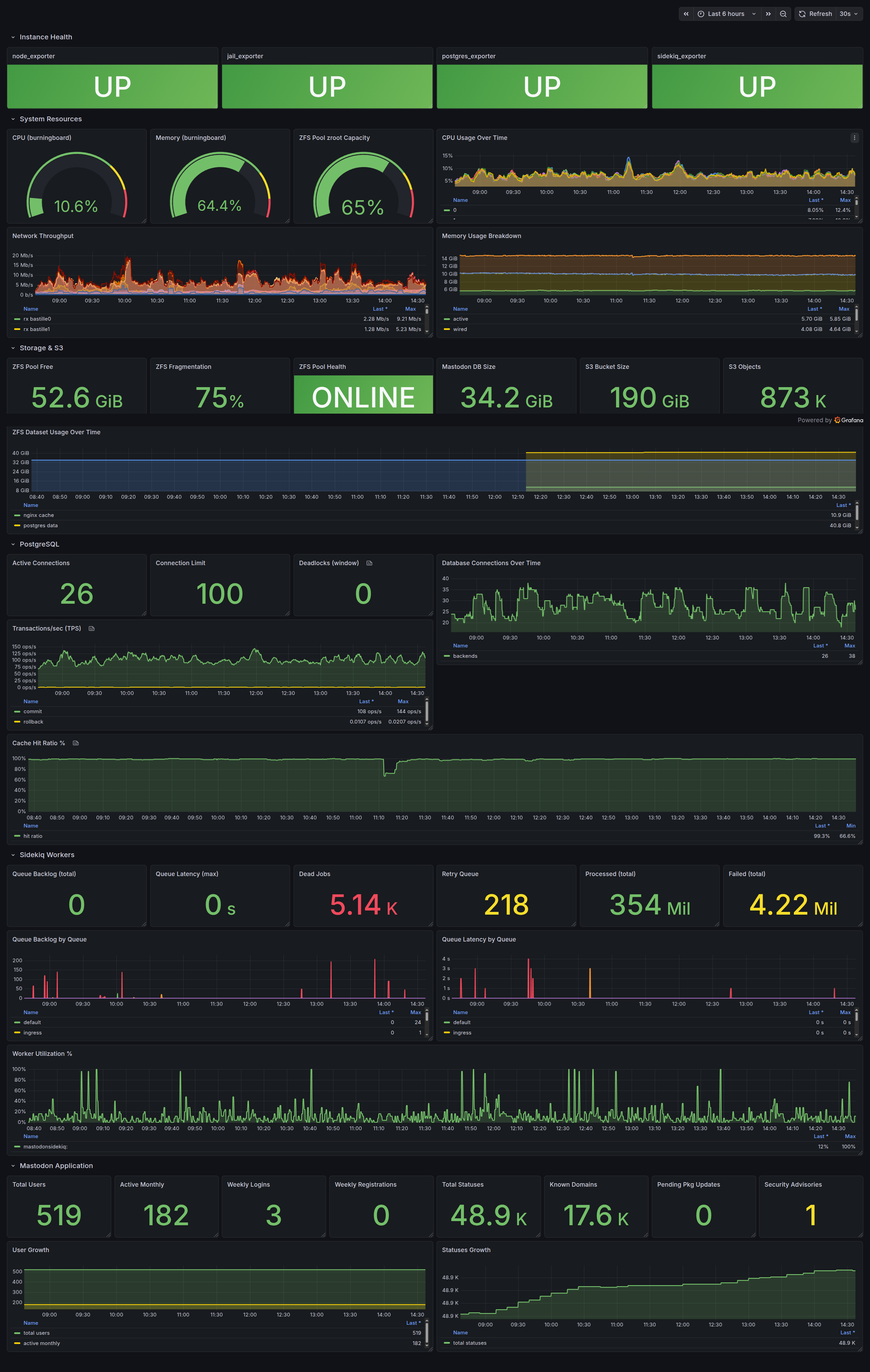Screen dimensions: 870x1372
Task: Click the Active Connections value 26
Action: pos(77,594)
